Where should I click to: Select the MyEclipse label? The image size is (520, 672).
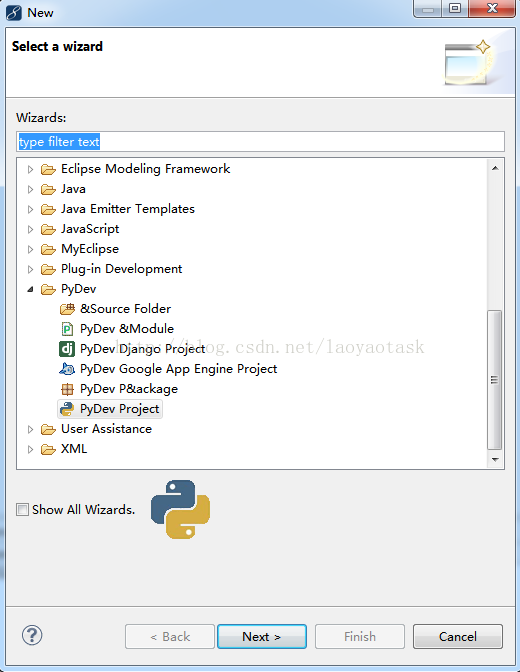click(x=90, y=249)
